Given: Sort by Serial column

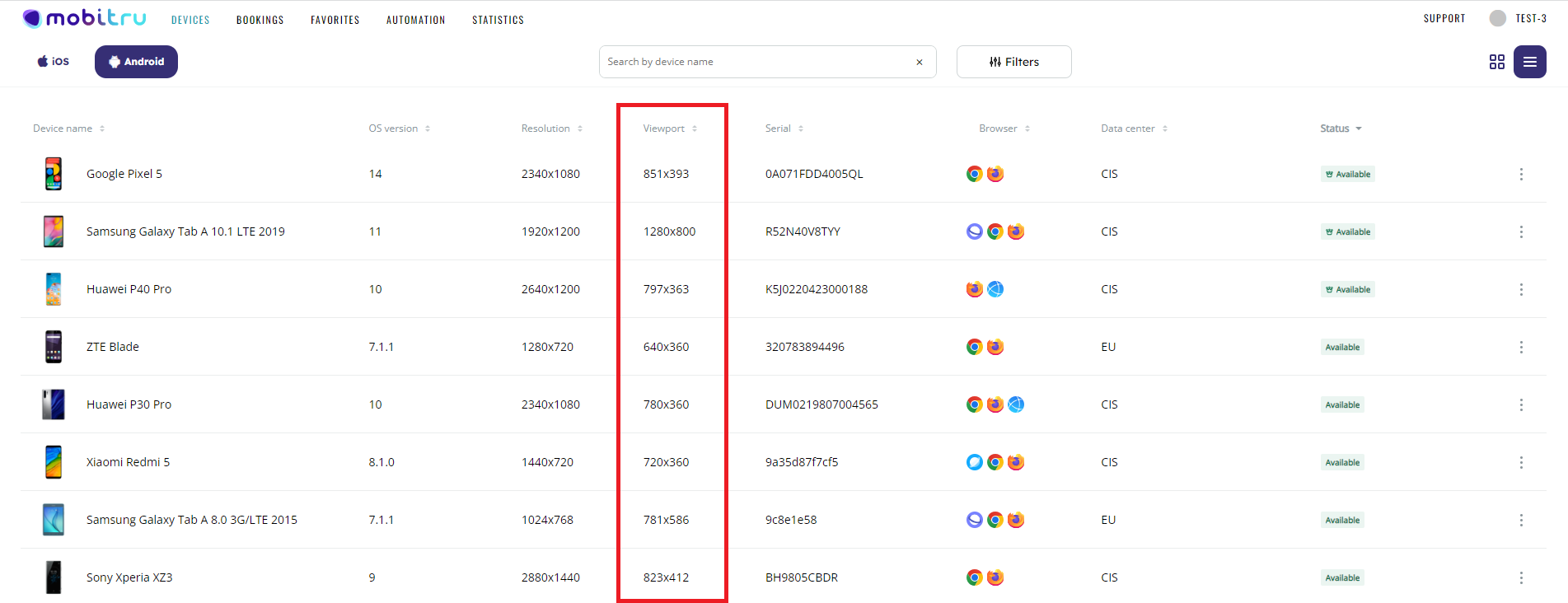Looking at the screenshot, I should pos(784,129).
